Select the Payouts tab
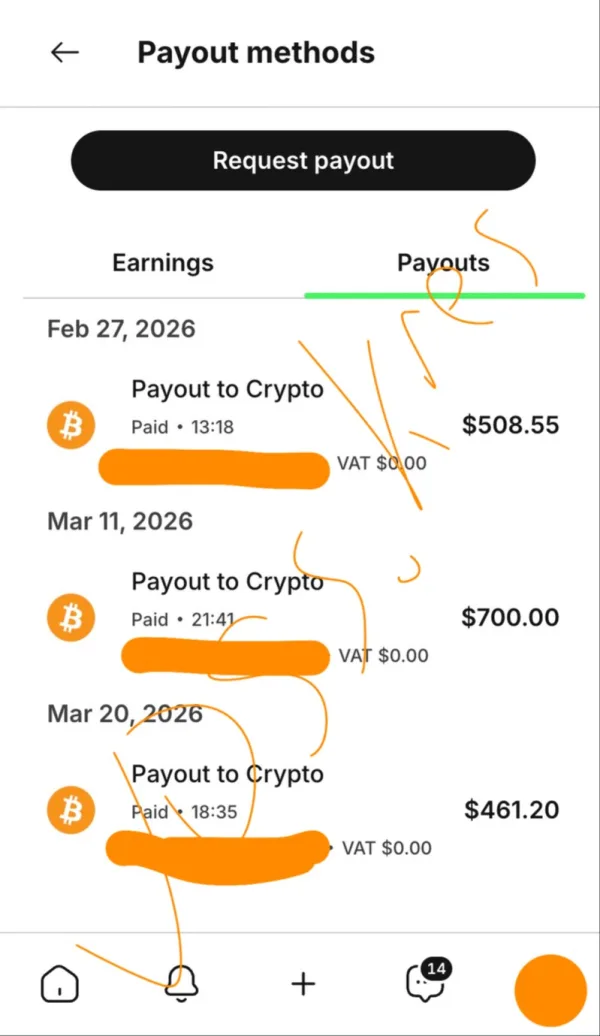This screenshot has width=600, height=1036. click(x=443, y=263)
